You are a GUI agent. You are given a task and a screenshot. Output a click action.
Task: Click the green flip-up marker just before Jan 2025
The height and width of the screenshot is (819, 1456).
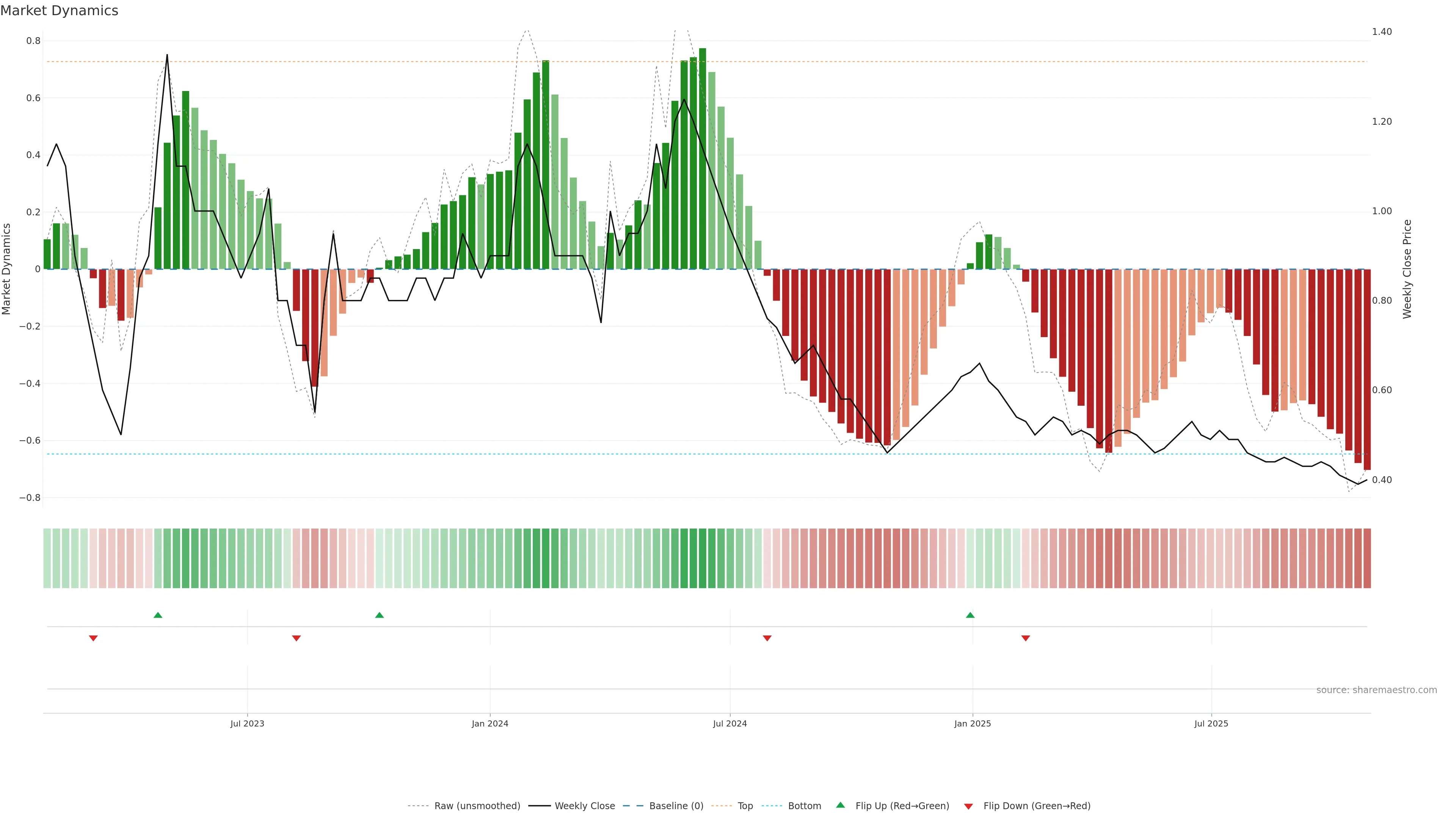(970, 615)
